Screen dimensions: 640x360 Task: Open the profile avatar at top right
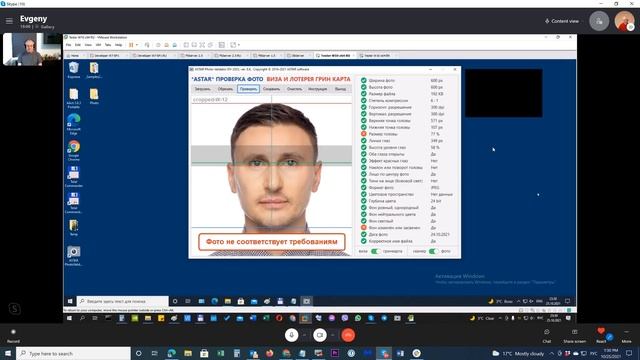pyautogui.click(x=624, y=21)
